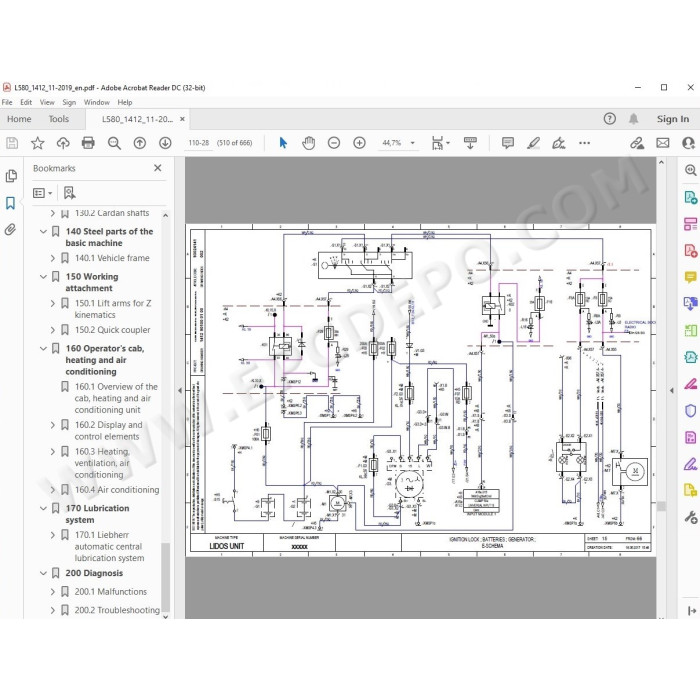This screenshot has height=700, width=700.
Task: Click the bookmarks panel scrollbar thumb
Action: pyautogui.click(x=165, y=576)
